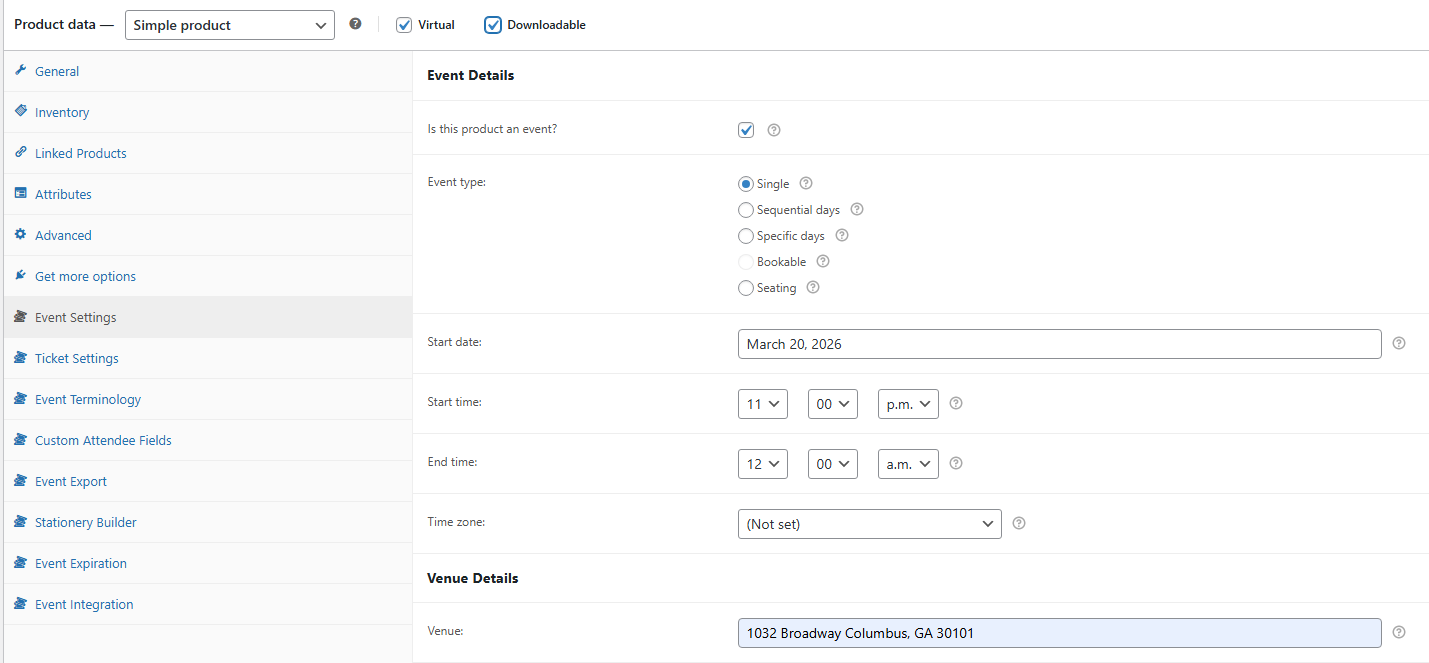Click help icon next to Single option

click(x=806, y=184)
